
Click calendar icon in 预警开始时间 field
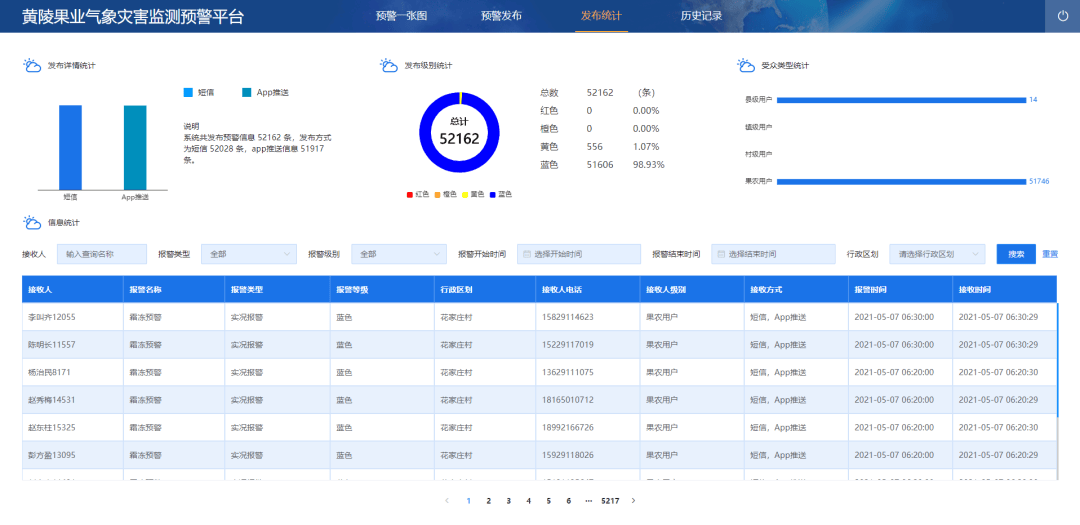pyautogui.click(x=527, y=254)
